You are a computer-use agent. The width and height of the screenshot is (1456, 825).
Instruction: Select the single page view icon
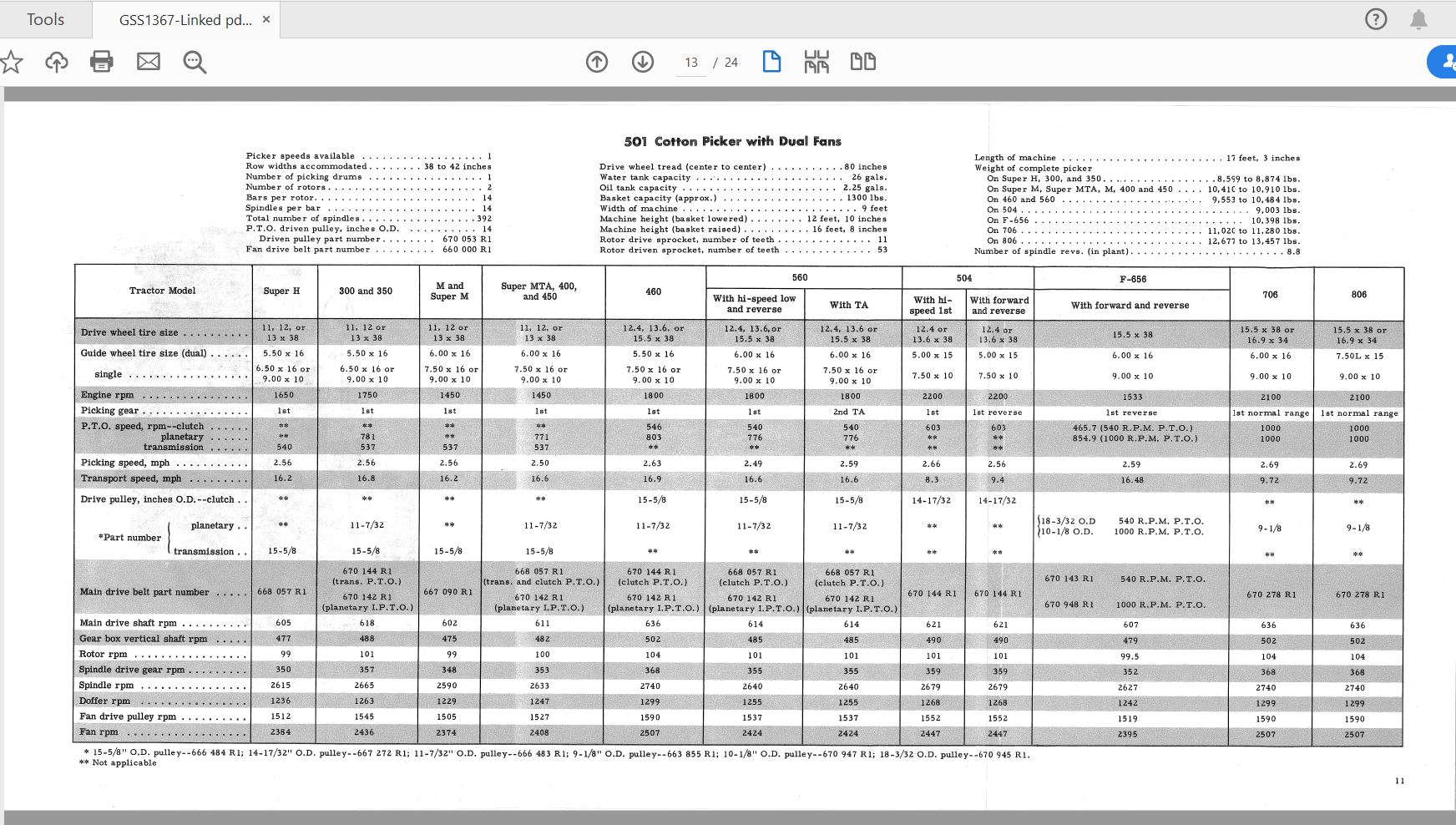(771, 62)
